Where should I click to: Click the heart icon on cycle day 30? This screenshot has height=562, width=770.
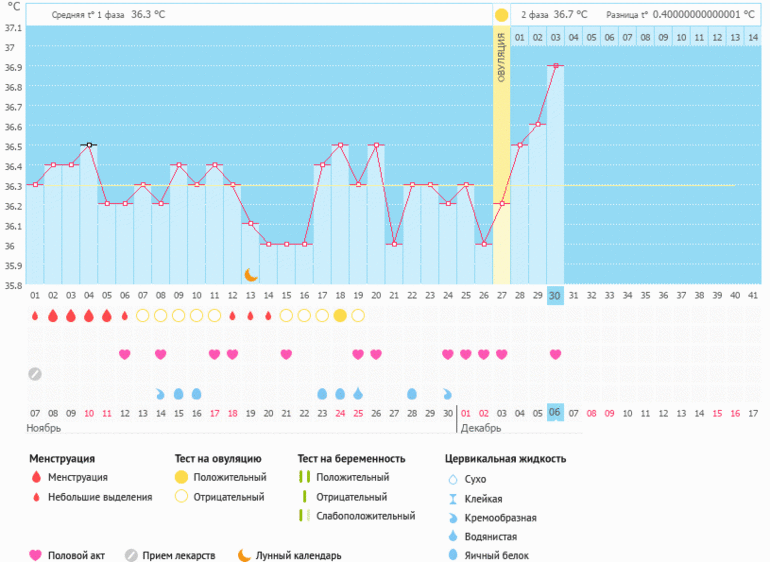[x=555, y=354]
